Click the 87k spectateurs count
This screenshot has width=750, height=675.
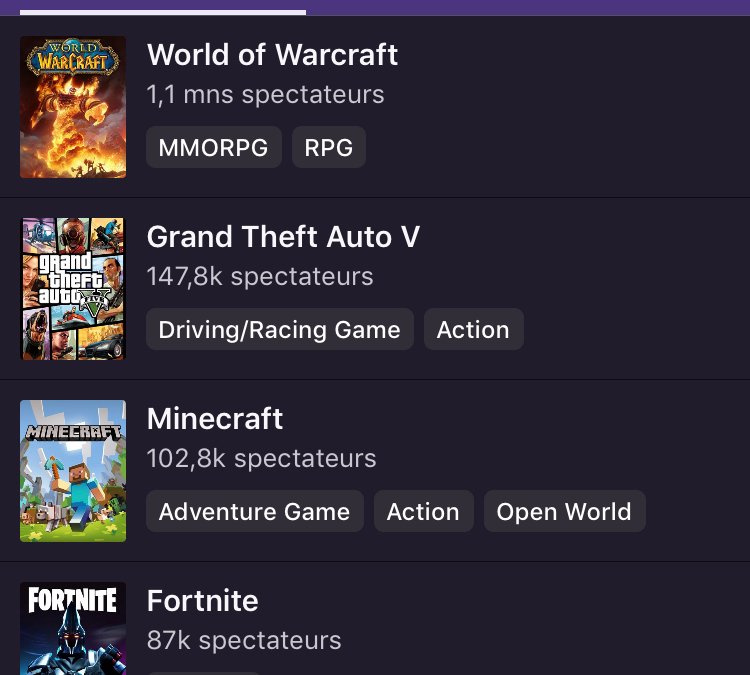coord(244,640)
